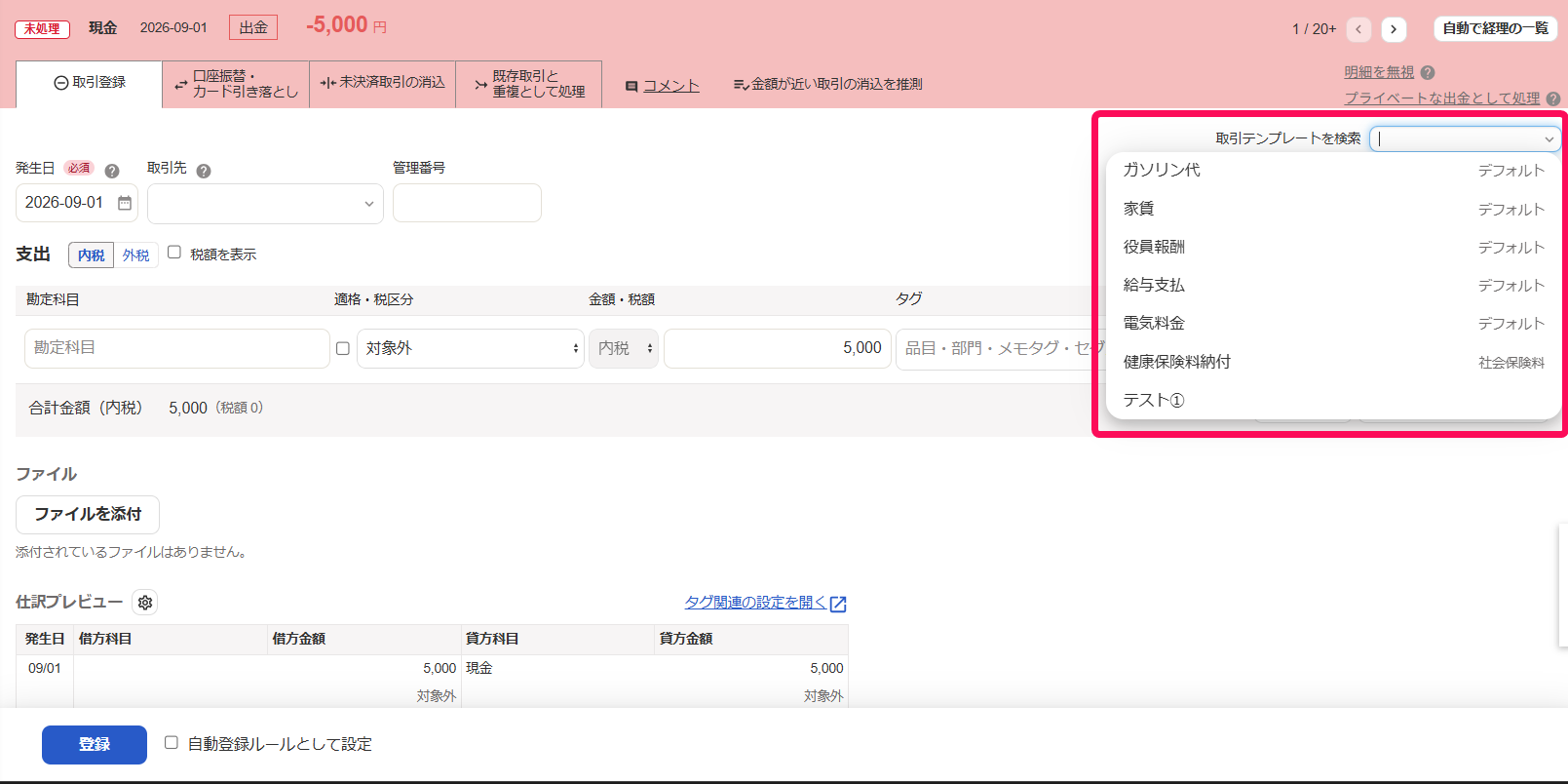Click 金額が近い取引の消込を推測
Image resolution: width=1568 pixels, height=784 pixels.
[827, 85]
